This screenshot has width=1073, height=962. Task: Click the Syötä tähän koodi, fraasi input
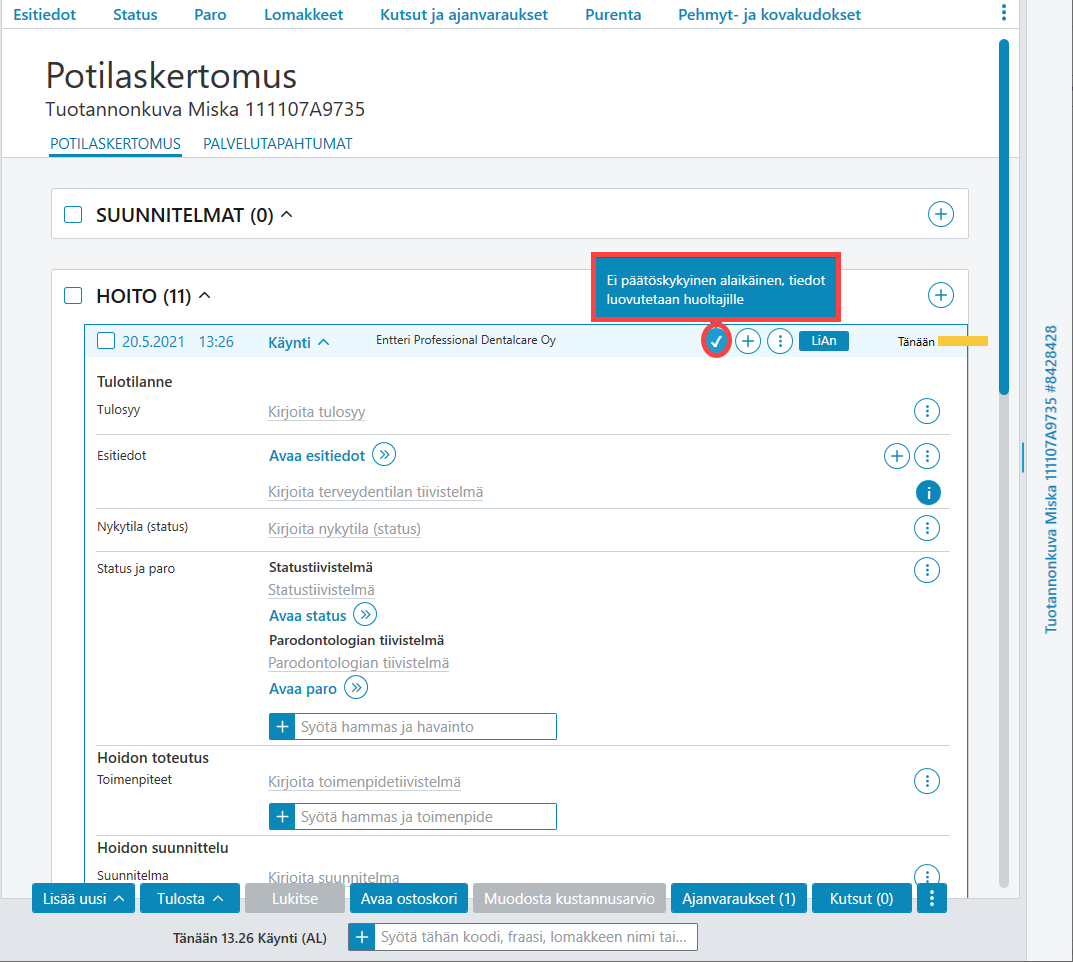535,937
